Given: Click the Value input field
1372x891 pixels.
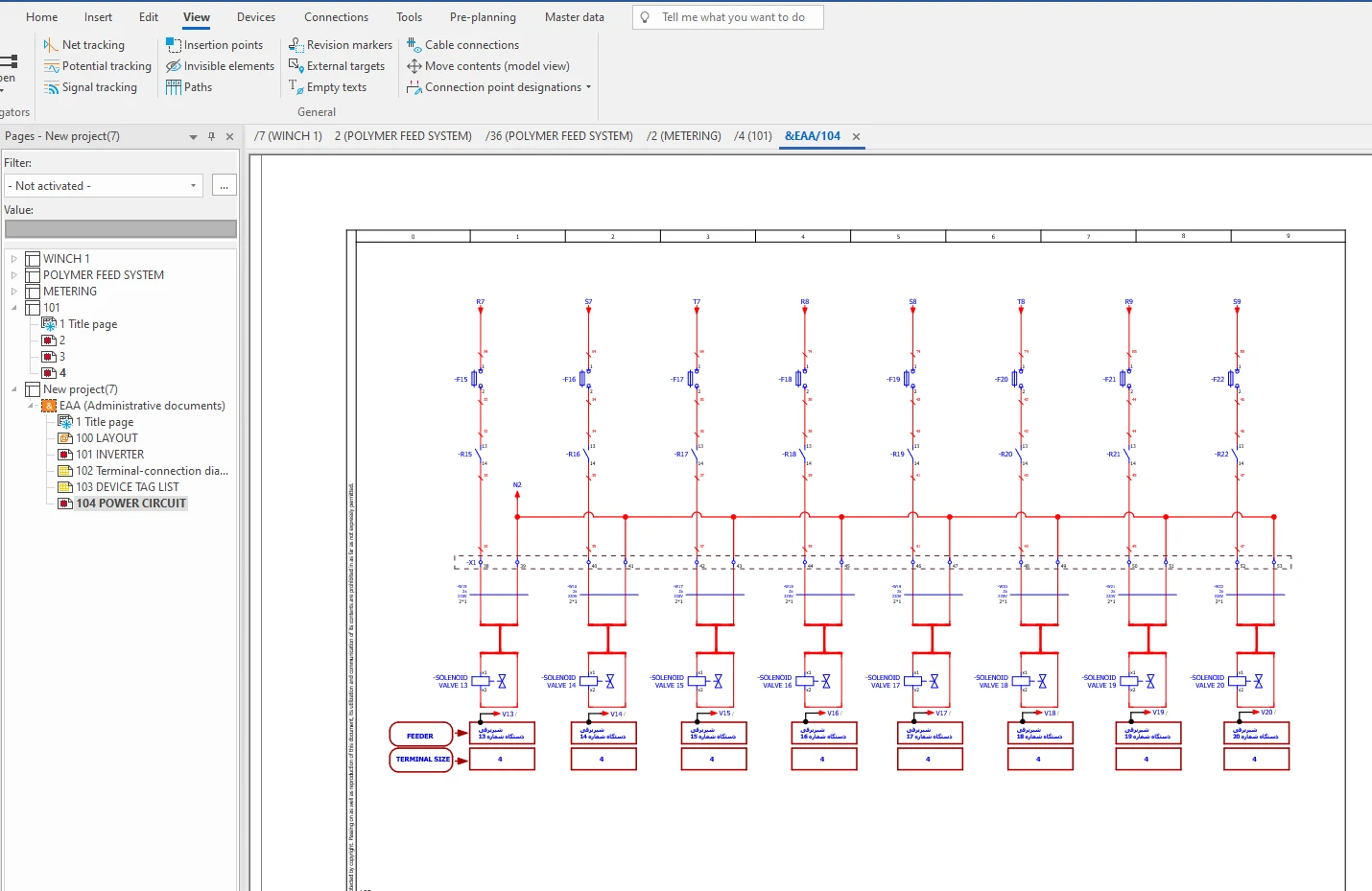Looking at the screenshot, I should click(x=121, y=229).
